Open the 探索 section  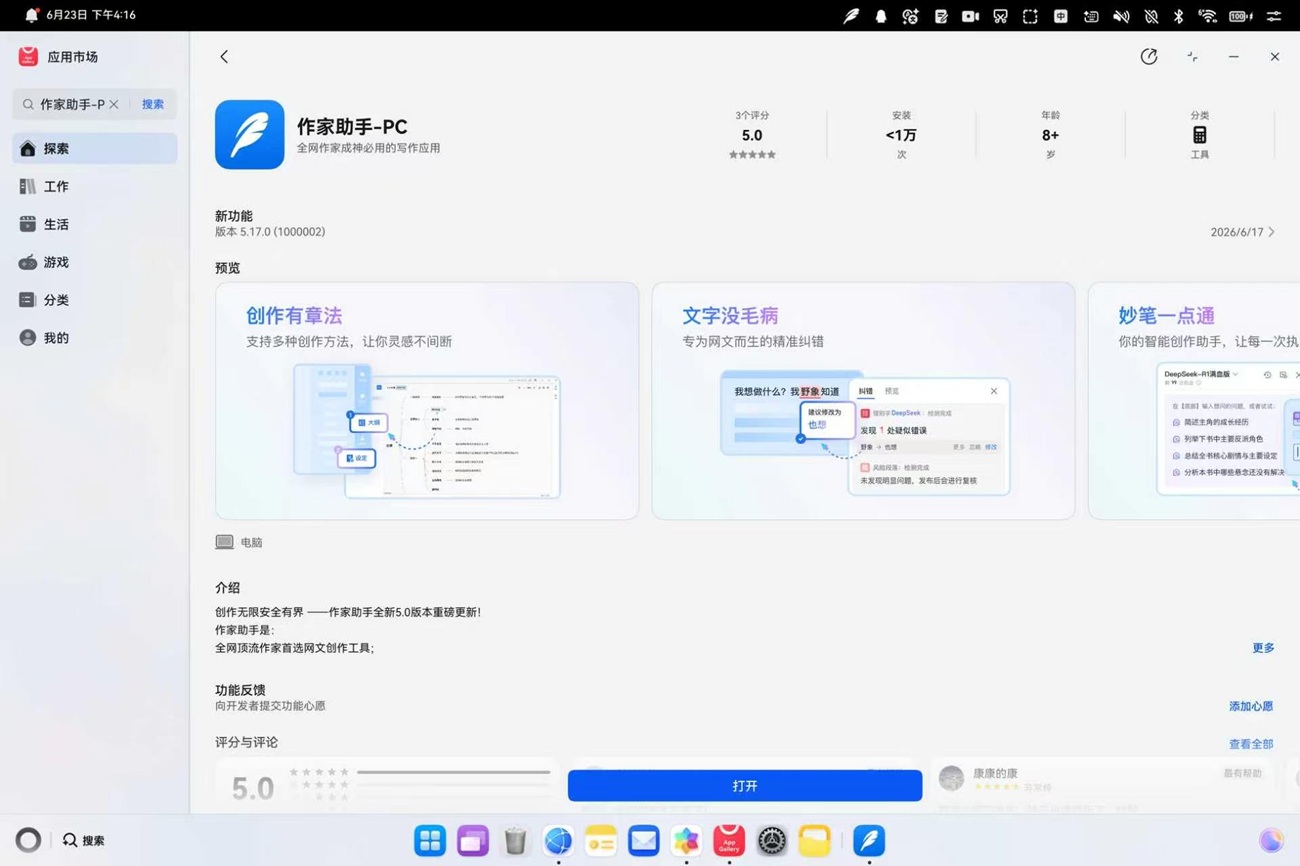[x=95, y=148]
